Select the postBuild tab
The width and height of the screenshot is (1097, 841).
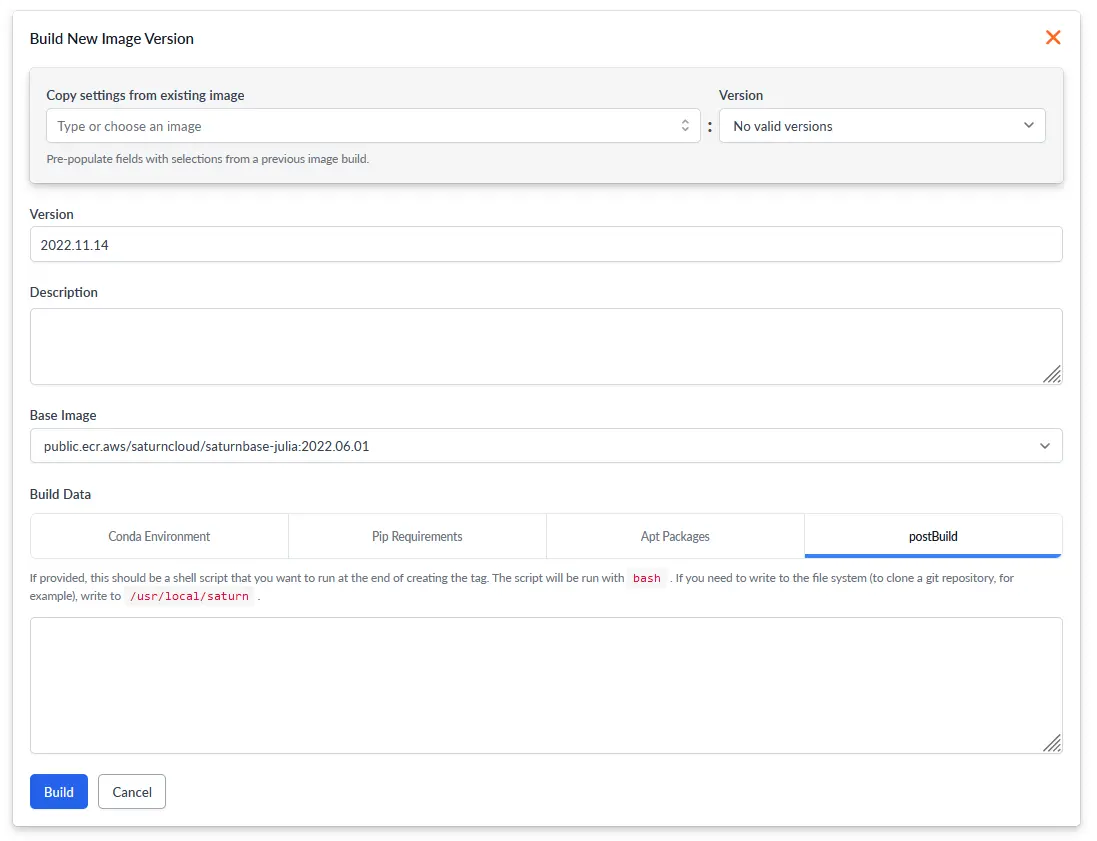pyautogui.click(x=932, y=536)
